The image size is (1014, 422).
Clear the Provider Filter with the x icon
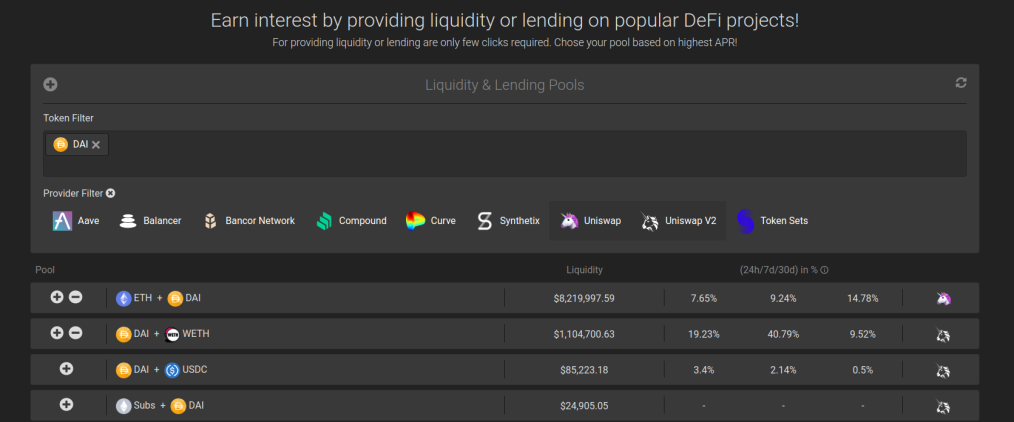[x=111, y=193]
